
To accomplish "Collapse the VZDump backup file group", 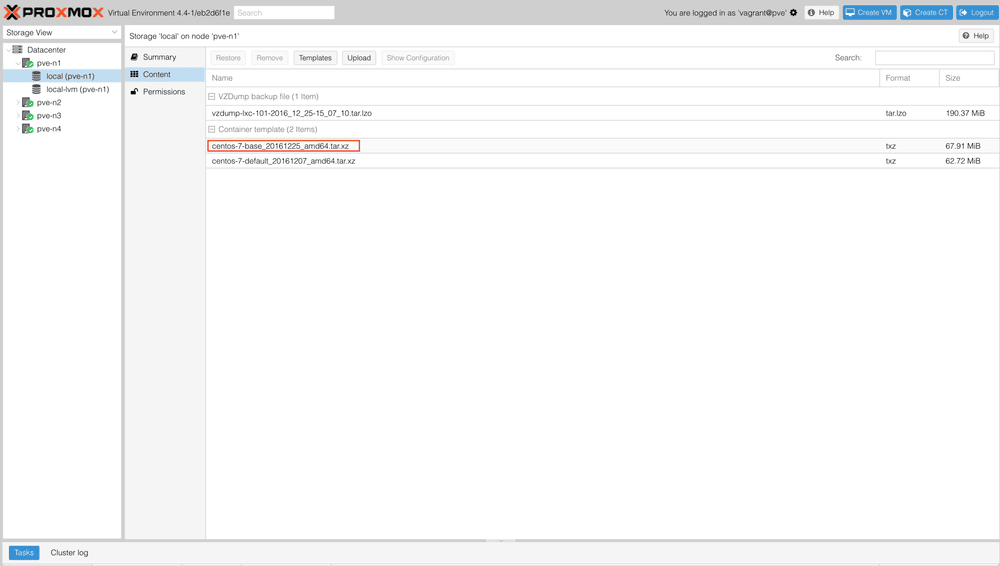I will (212, 96).
